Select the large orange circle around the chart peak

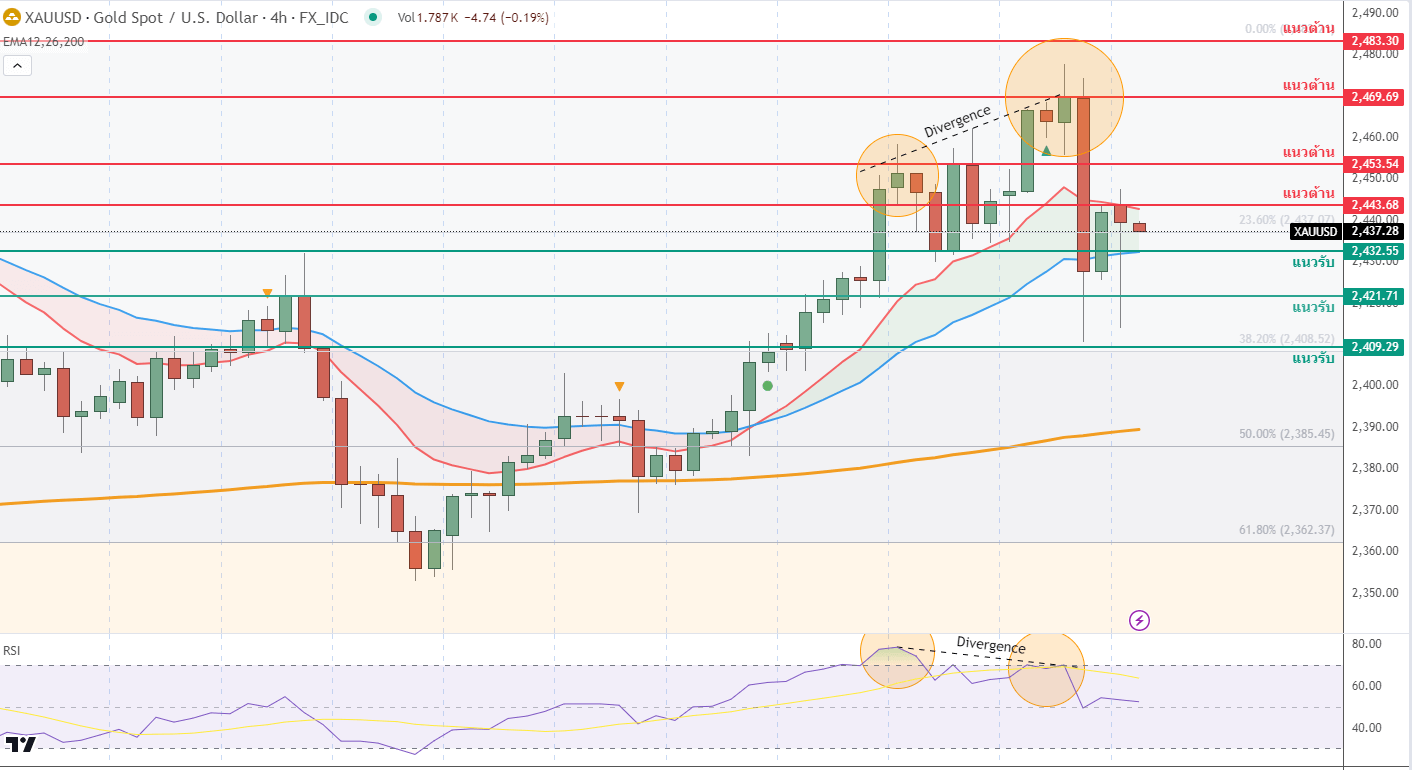1064,97
